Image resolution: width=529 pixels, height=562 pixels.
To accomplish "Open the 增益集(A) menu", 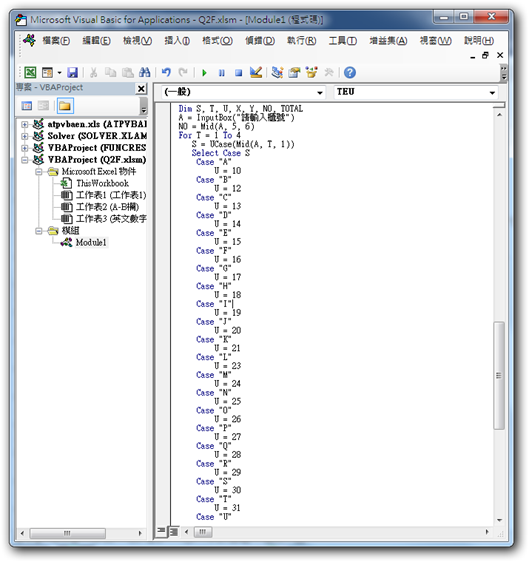I will [x=388, y=41].
